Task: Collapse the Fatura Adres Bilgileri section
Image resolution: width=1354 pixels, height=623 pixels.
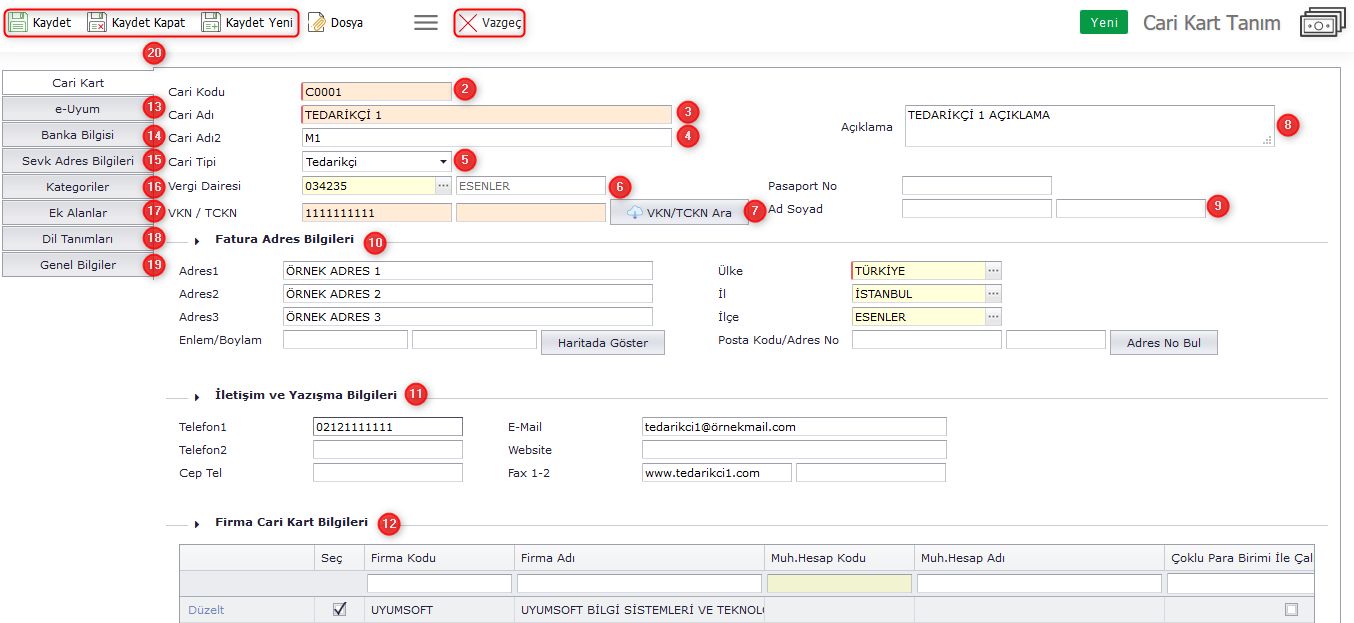Action: pyautogui.click(x=197, y=241)
